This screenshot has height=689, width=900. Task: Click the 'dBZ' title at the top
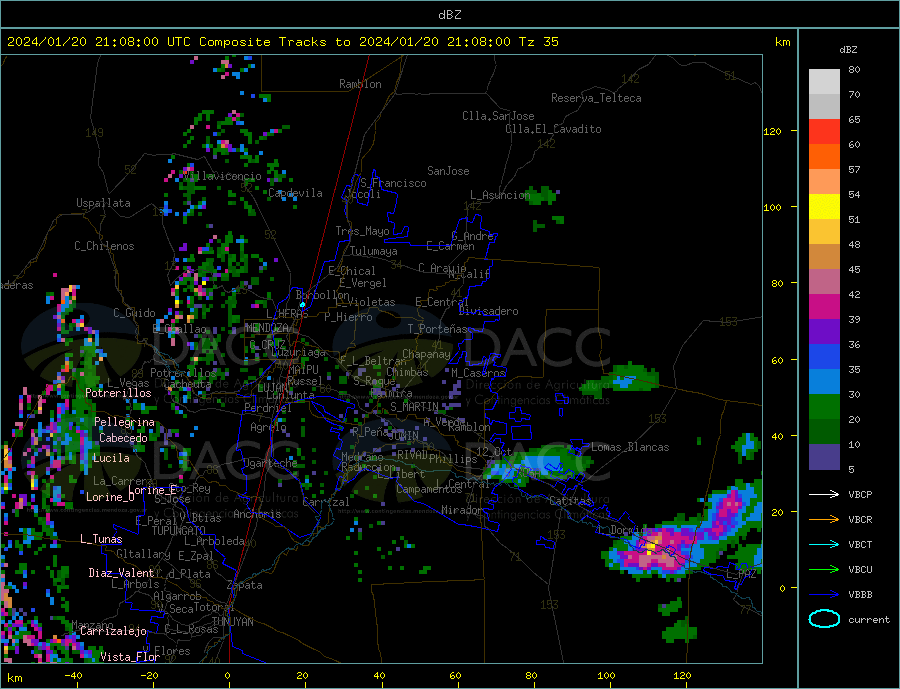click(x=449, y=15)
